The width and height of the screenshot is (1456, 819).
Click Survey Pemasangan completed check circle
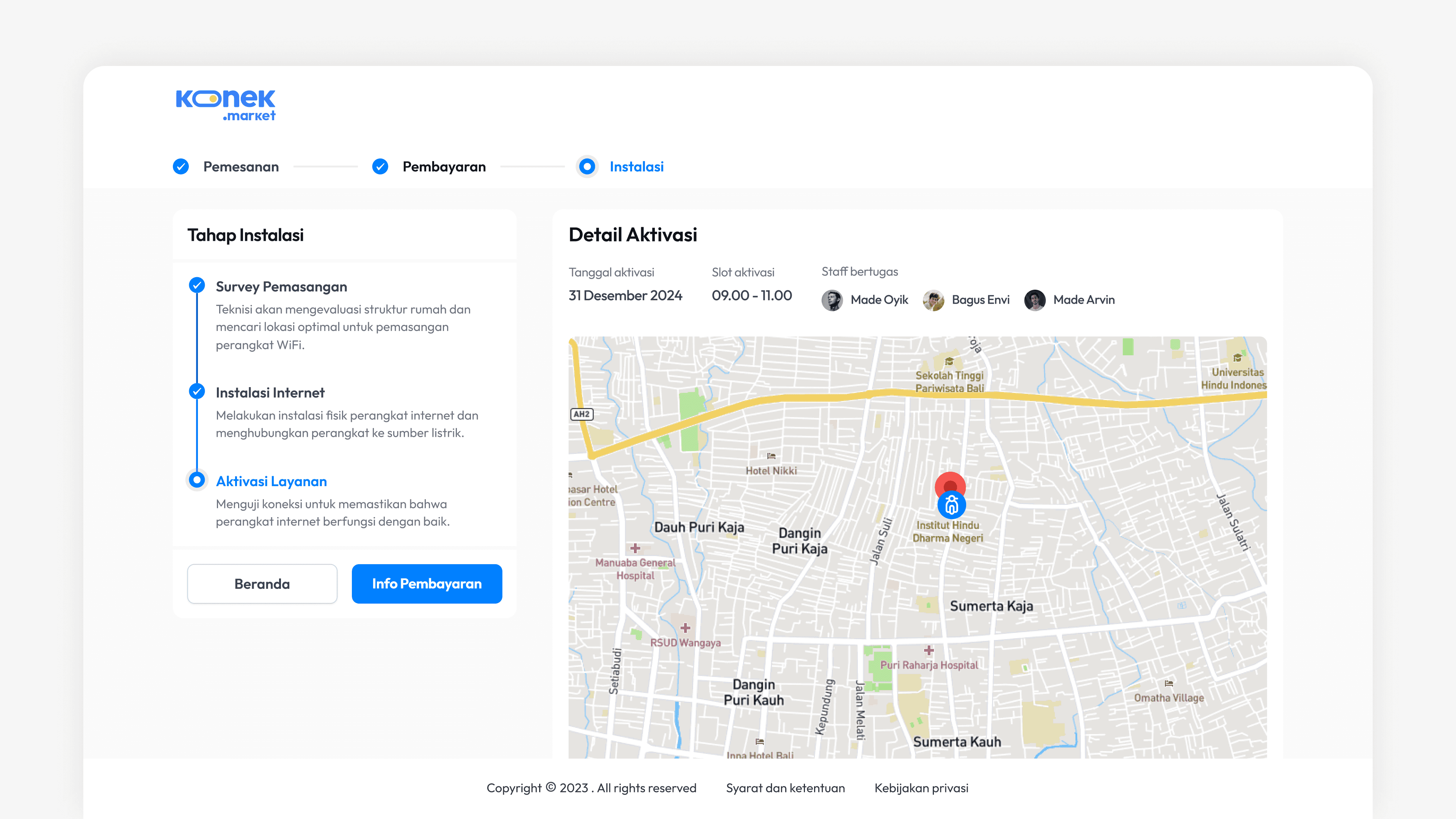[197, 285]
